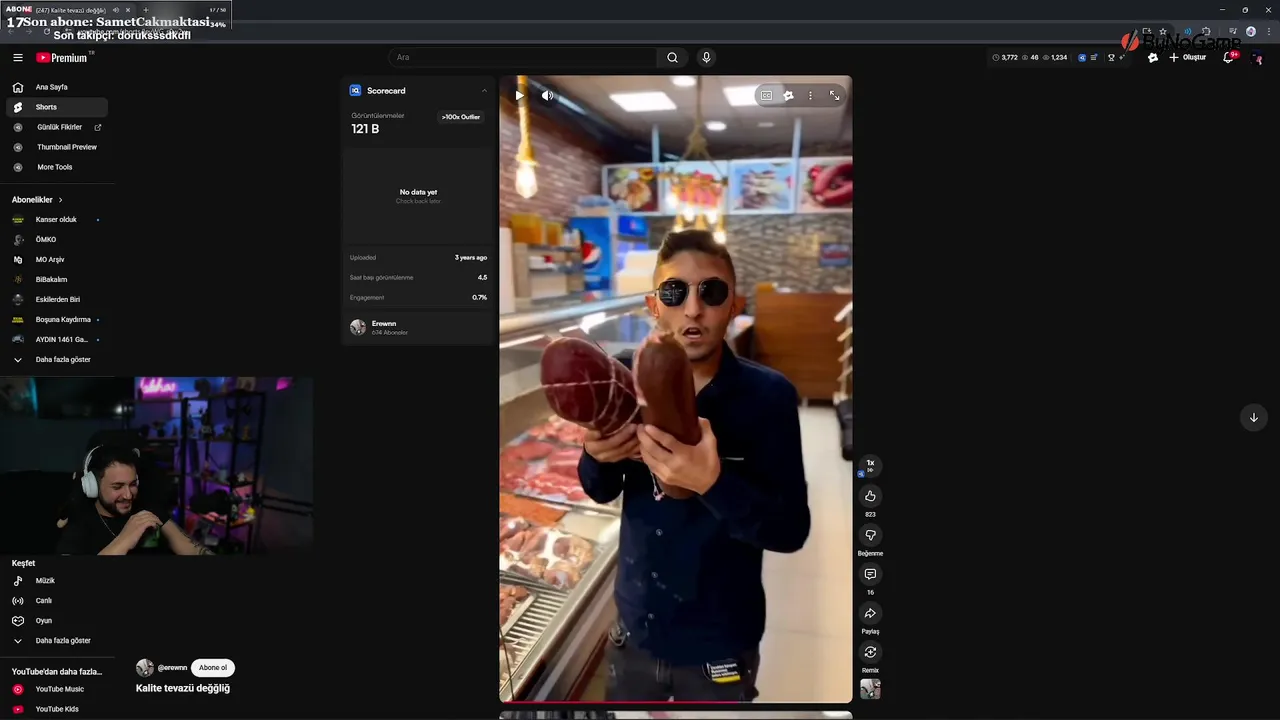
Task: Dislike the Short (Beğenme)
Action: click(870, 535)
